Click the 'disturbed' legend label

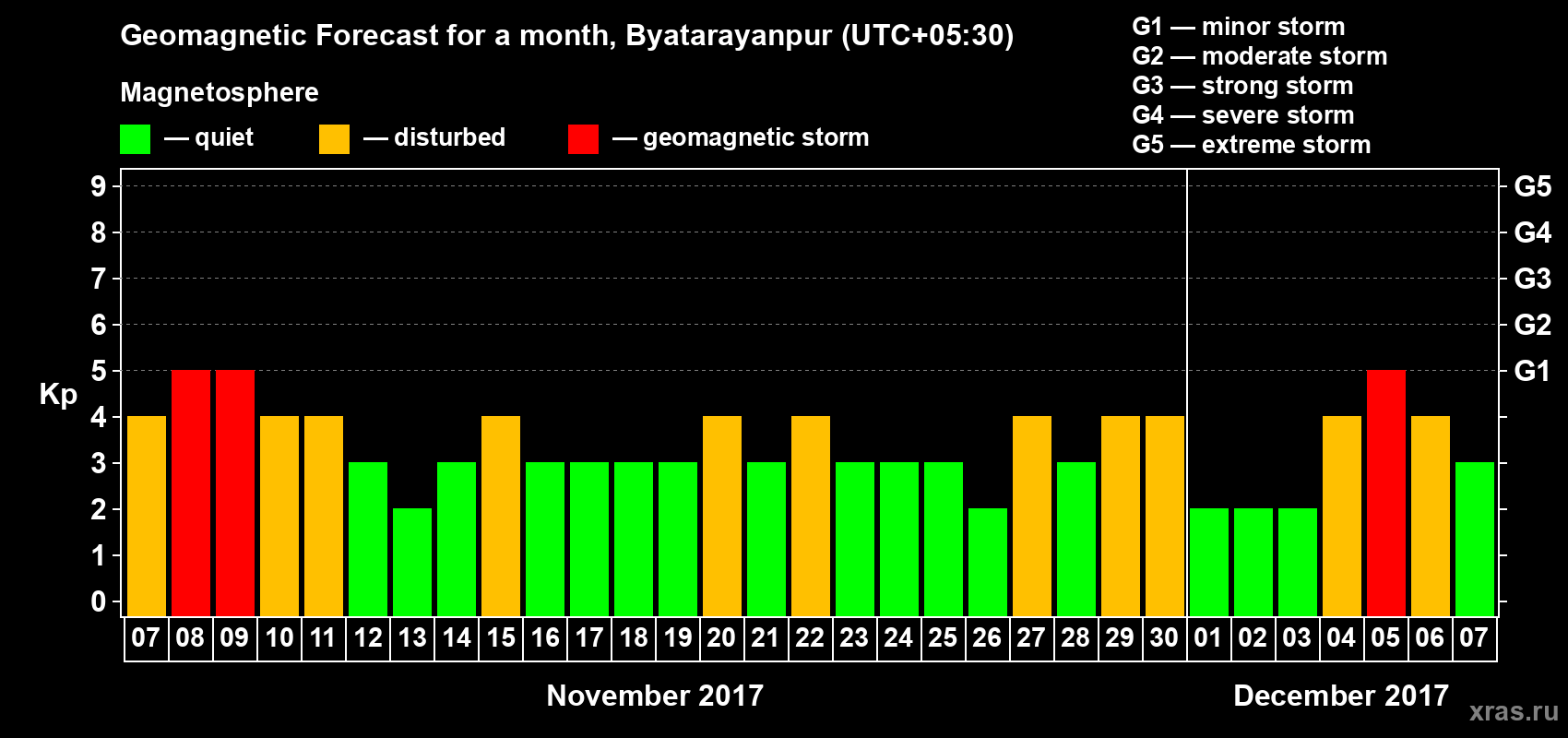tap(450, 137)
